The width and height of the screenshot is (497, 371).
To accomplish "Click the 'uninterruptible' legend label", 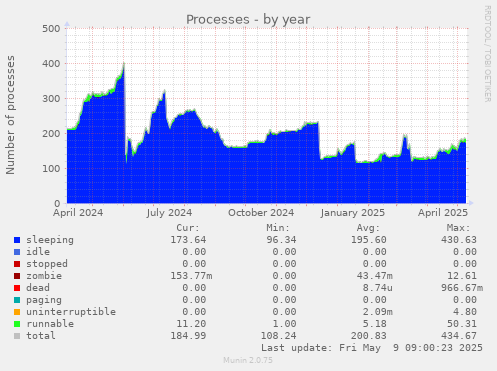I will (x=71, y=312).
